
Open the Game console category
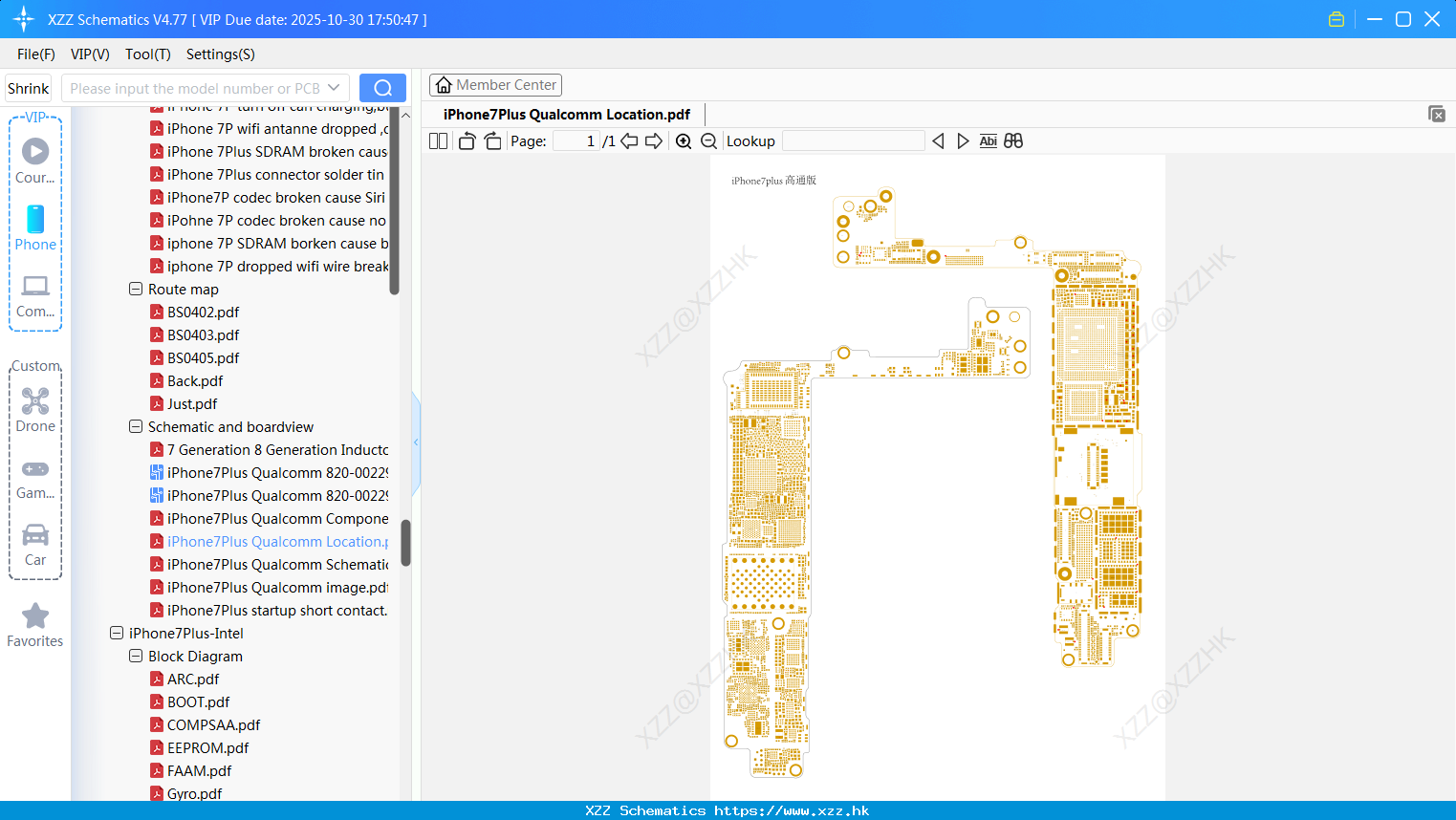tap(35, 479)
